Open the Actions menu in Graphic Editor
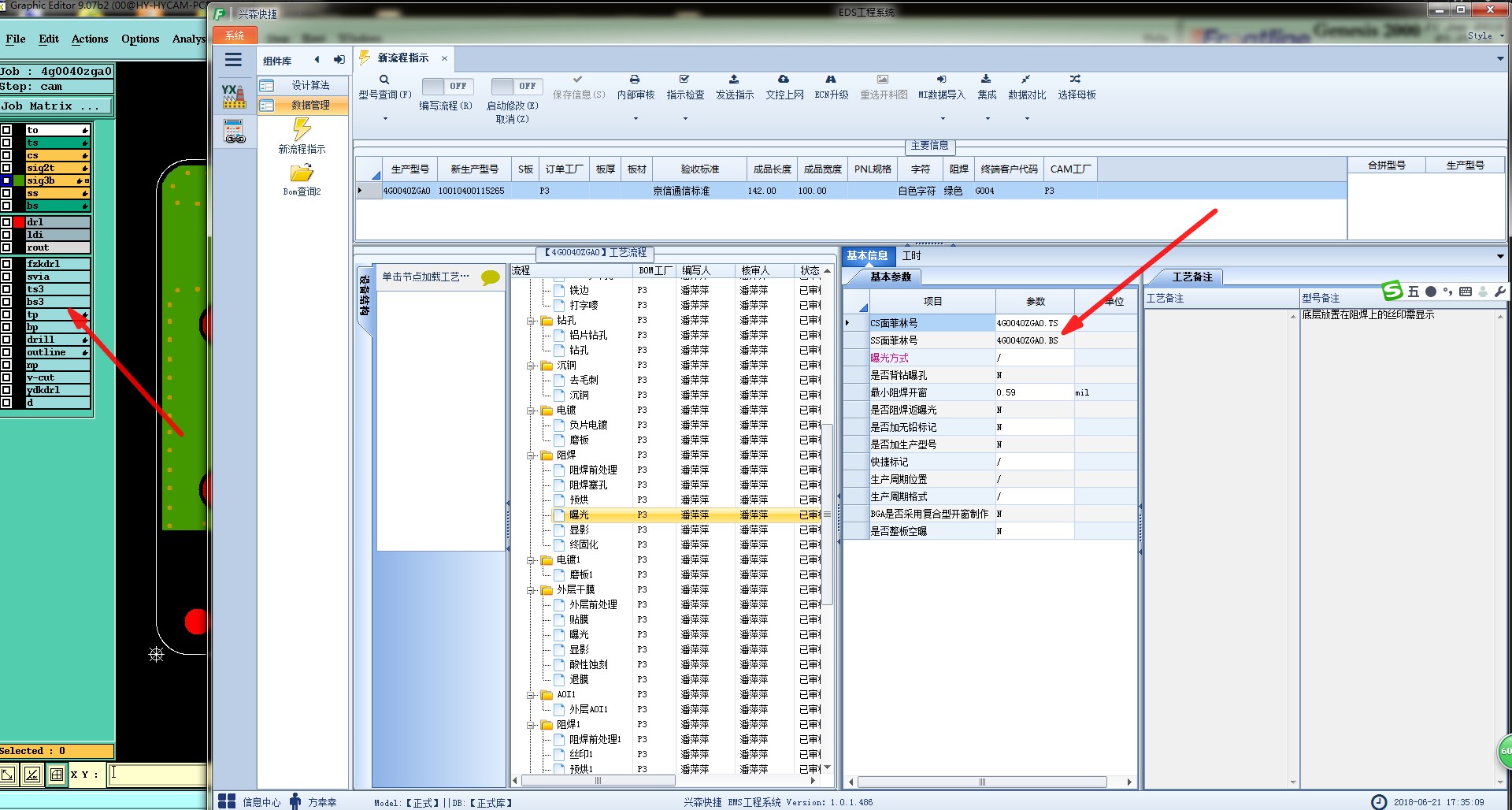 coord(90,39)
